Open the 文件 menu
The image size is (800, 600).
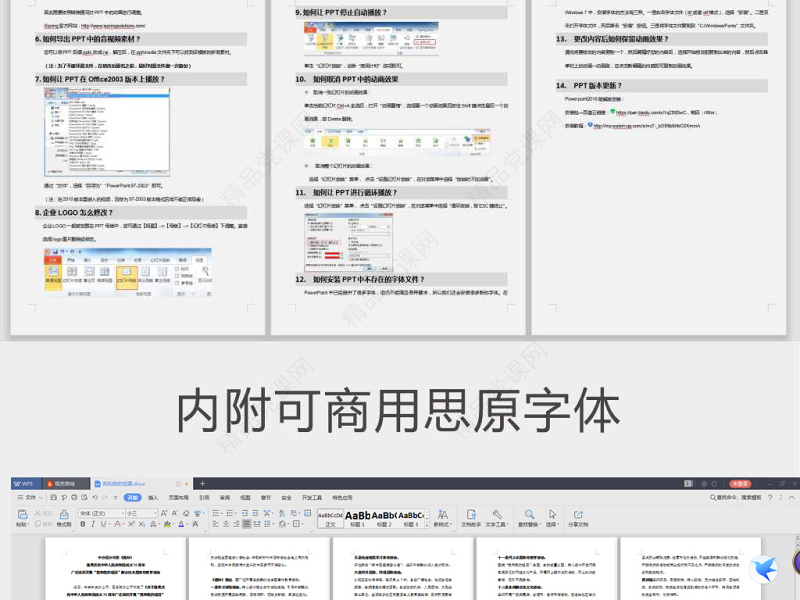[30, 496]
